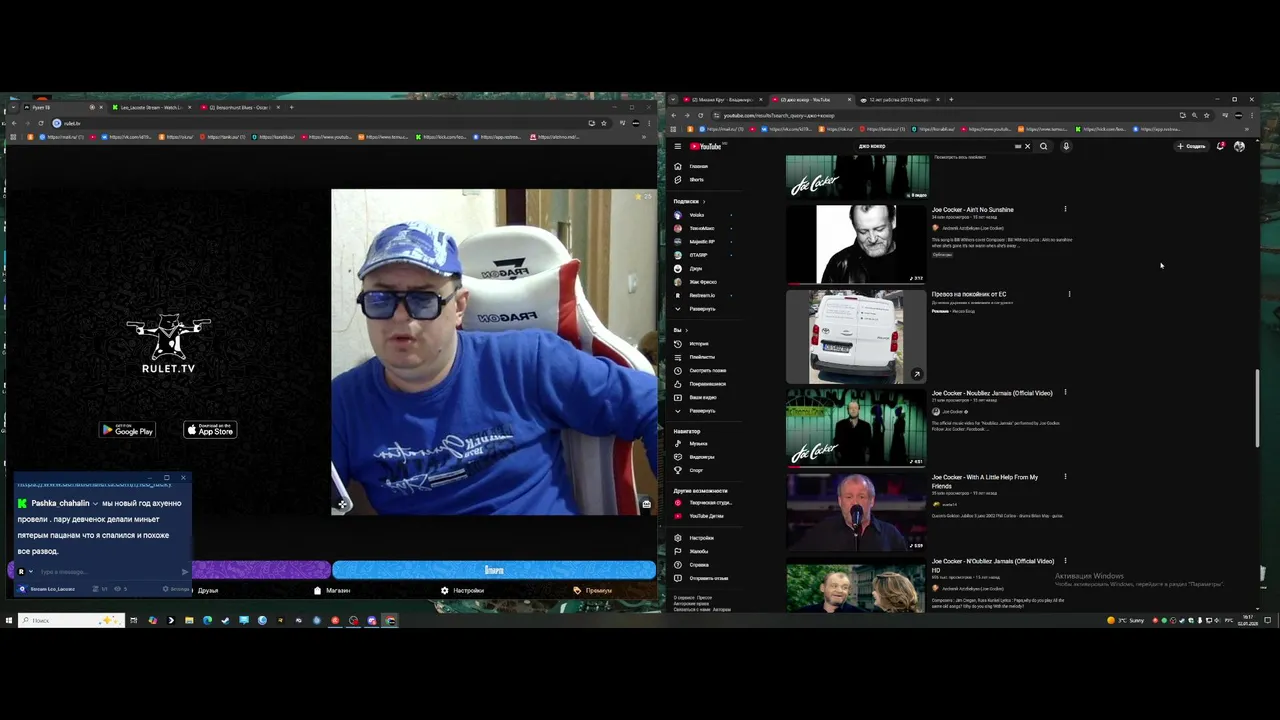Screen dimensions: 1280x720
Task: Open Премиум in rulet.tv bottom bar
Action: [592, 590]
